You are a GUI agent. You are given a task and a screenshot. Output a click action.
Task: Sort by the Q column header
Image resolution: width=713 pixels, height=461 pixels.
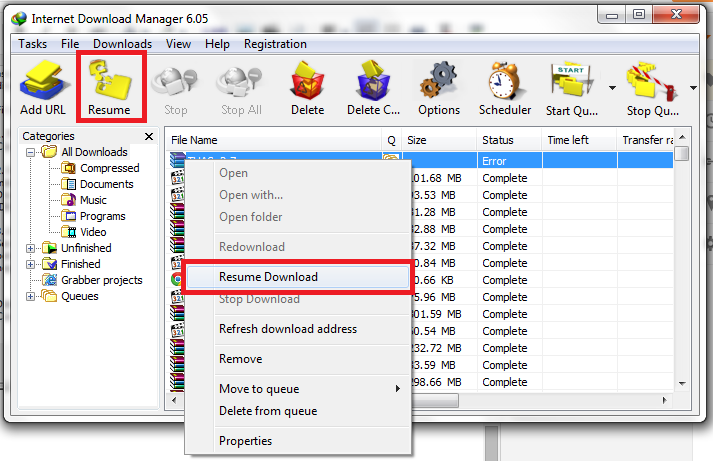392,140
